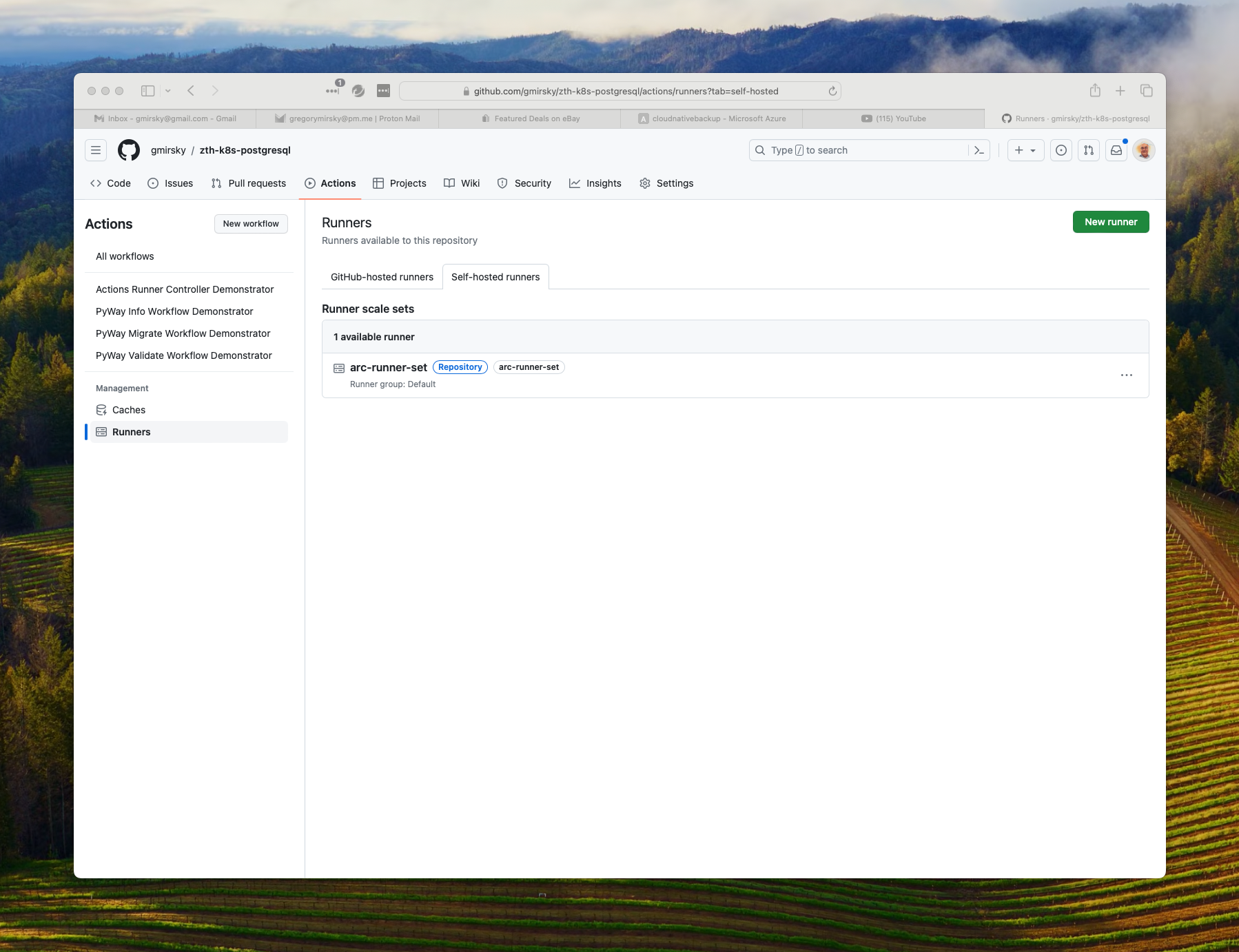The height and width of the screenshot is (952, 1239).
Task: Select Runners under Management
Action: [x=189, y=432]
